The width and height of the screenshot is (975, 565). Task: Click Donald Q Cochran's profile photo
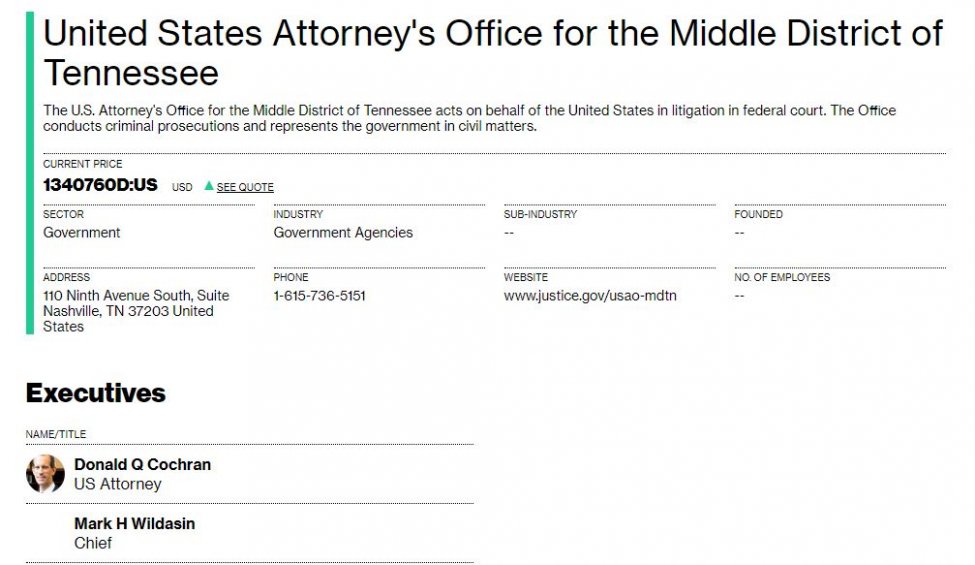point(45,474)
